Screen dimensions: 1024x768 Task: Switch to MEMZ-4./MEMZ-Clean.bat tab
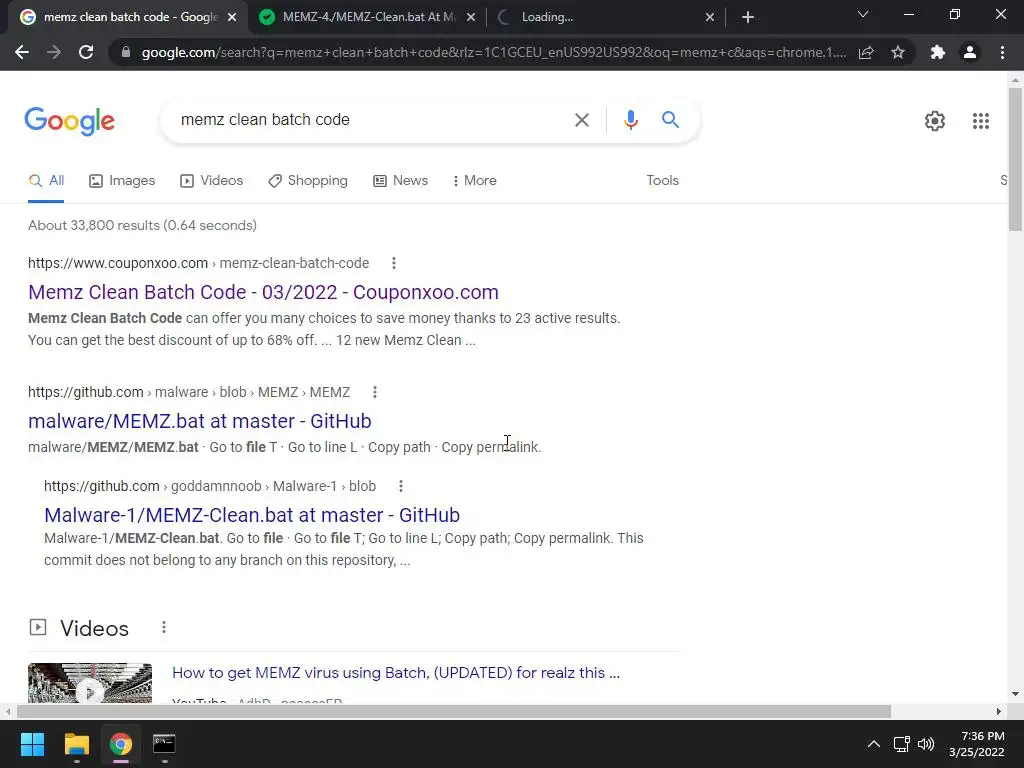[367, 17]
